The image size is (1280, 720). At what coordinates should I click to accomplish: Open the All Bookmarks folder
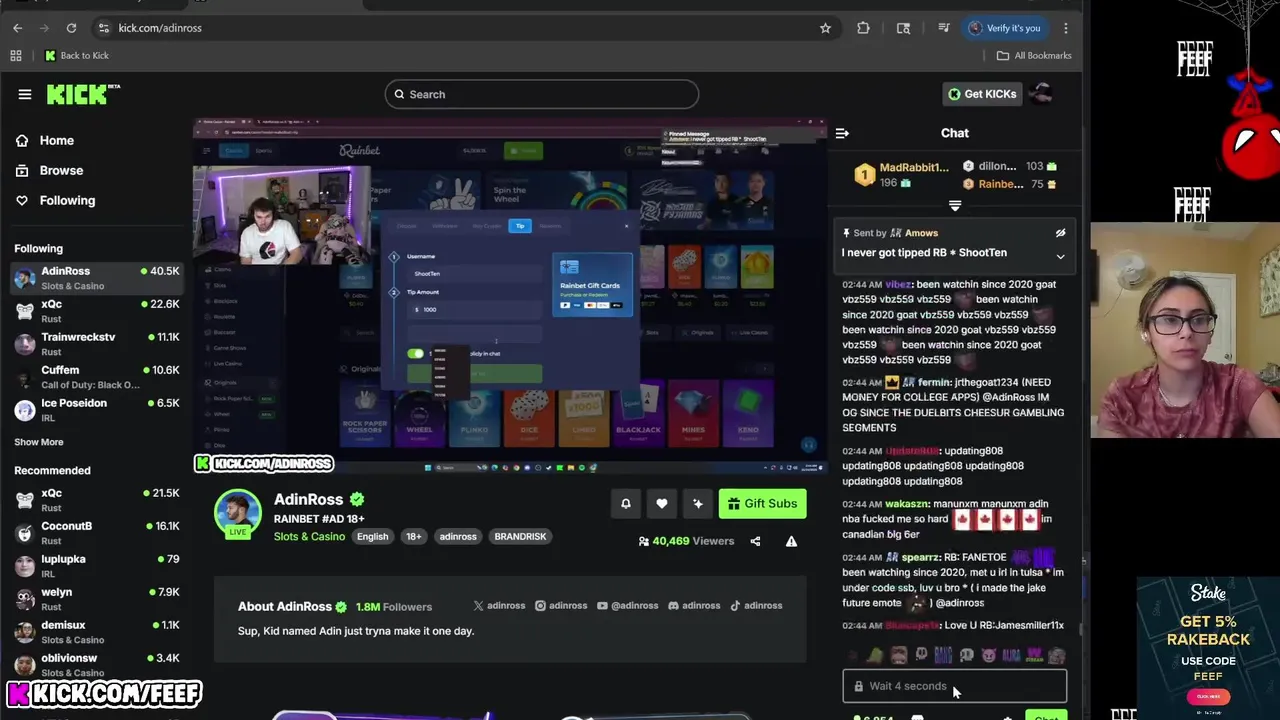(x=1034, y=55)
